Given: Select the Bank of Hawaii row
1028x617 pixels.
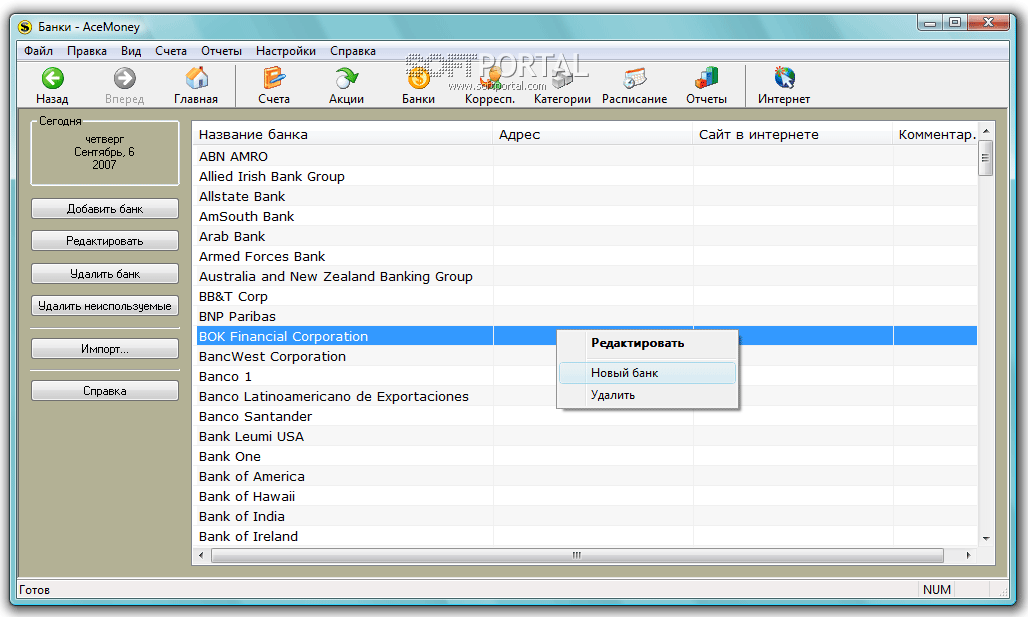Looking at the screenshot, I should pyautogui.click(x=587, y=496).
